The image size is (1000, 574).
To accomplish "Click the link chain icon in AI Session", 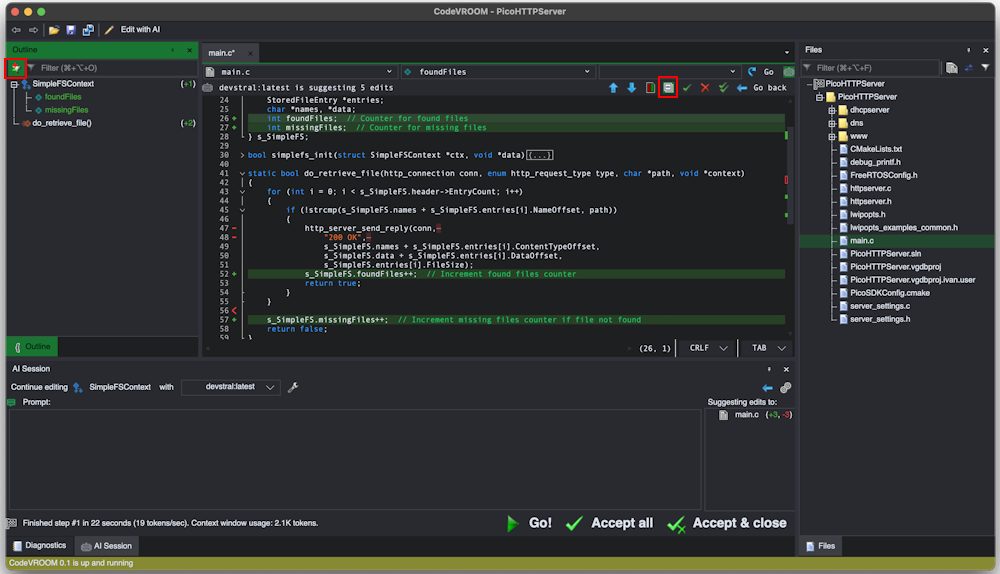I will click(x=786, y=388).
